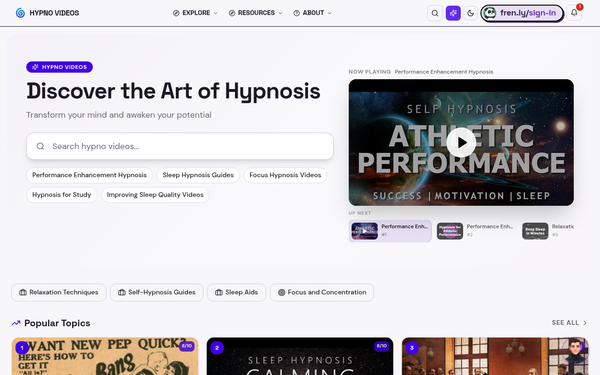Click the target icon on Focus and Concentration
The width and height of the screenshot is (600, 375).
tap(282, 292)
